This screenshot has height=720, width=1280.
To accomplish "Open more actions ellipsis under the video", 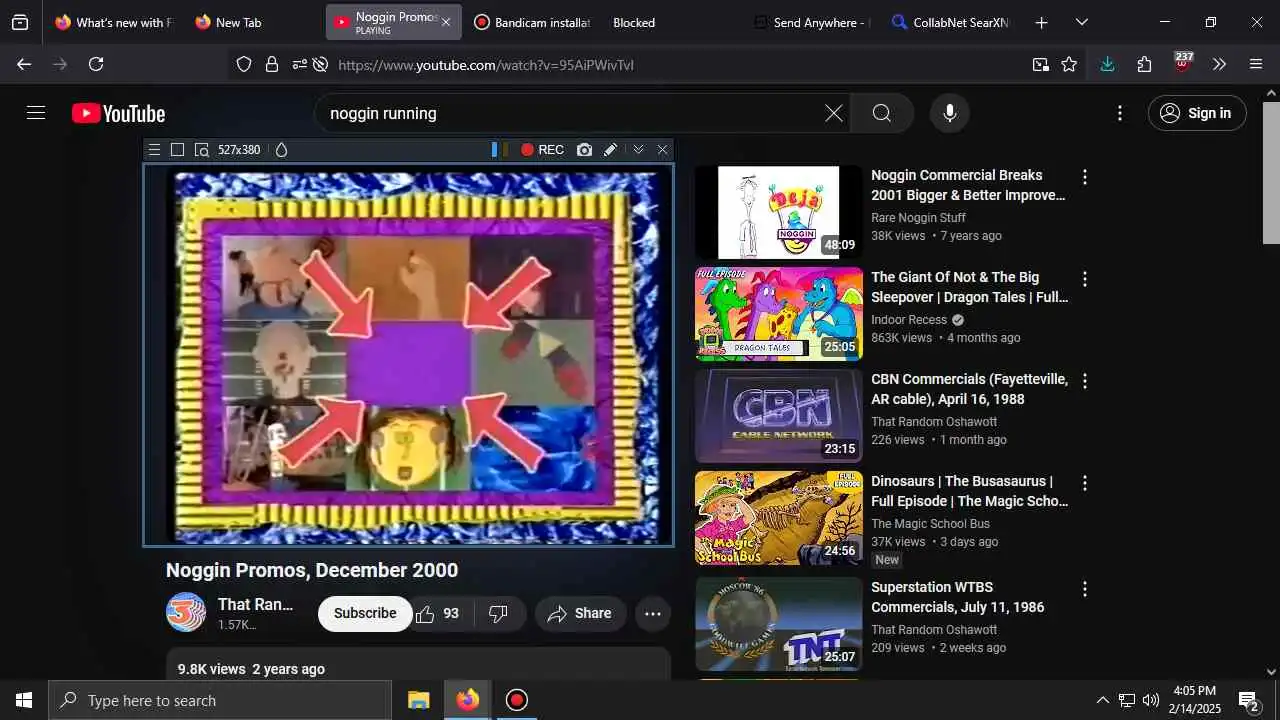I will click(653, 614).
